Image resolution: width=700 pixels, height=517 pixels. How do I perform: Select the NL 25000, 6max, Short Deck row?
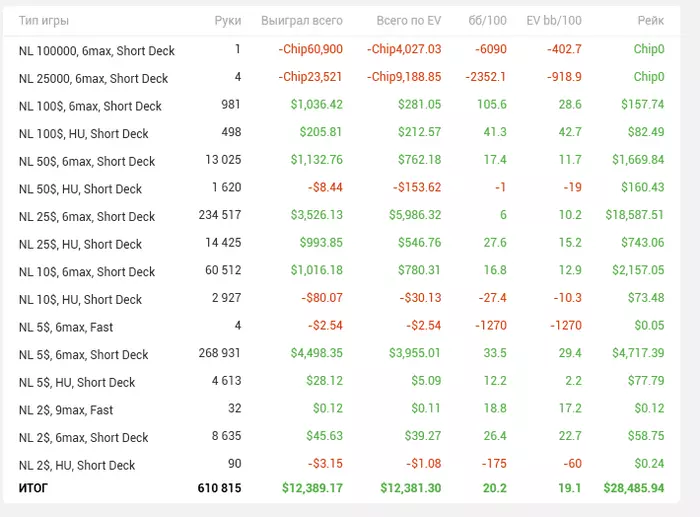tap(93, 78)
